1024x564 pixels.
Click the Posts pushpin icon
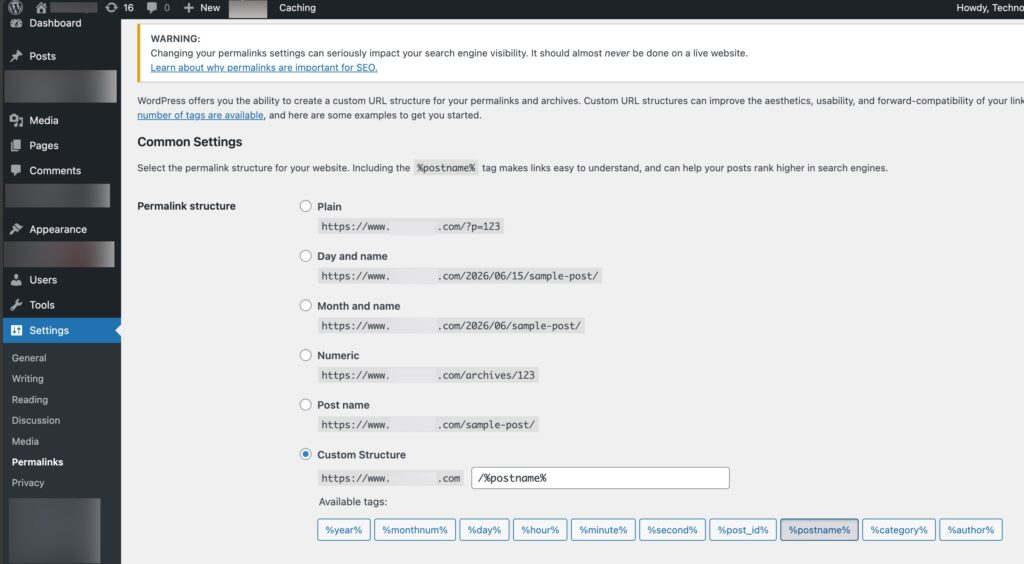(16, 56)
